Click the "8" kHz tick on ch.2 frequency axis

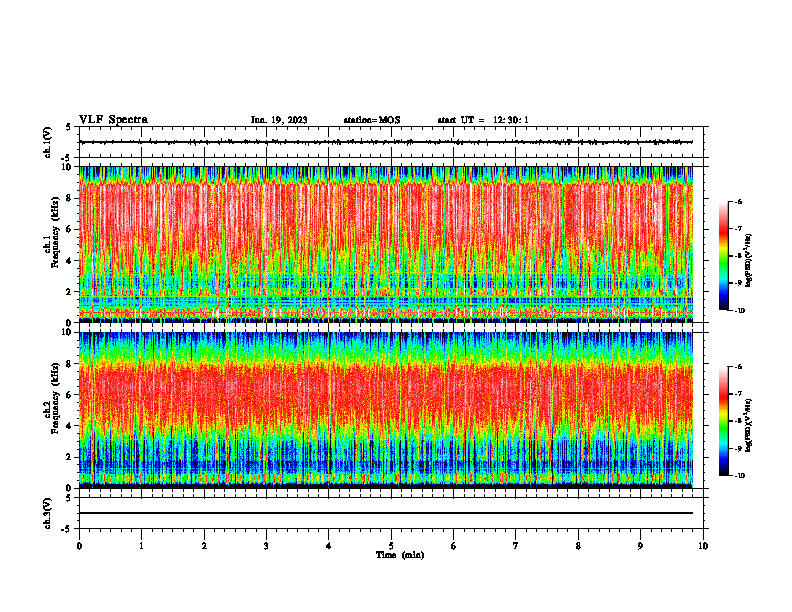pos(70,364)
